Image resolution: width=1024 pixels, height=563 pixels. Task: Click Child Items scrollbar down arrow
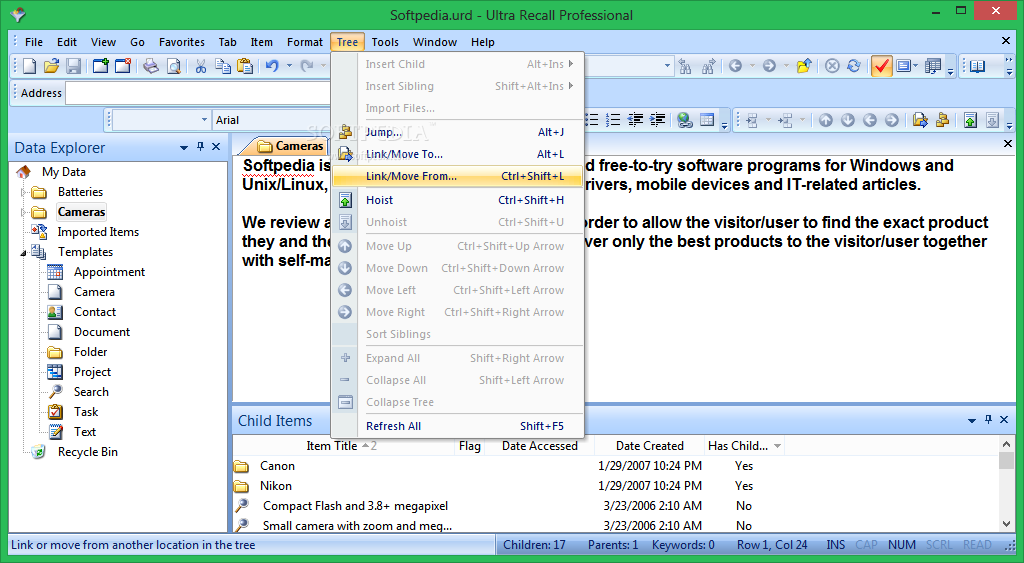[x=1006, y=524]
